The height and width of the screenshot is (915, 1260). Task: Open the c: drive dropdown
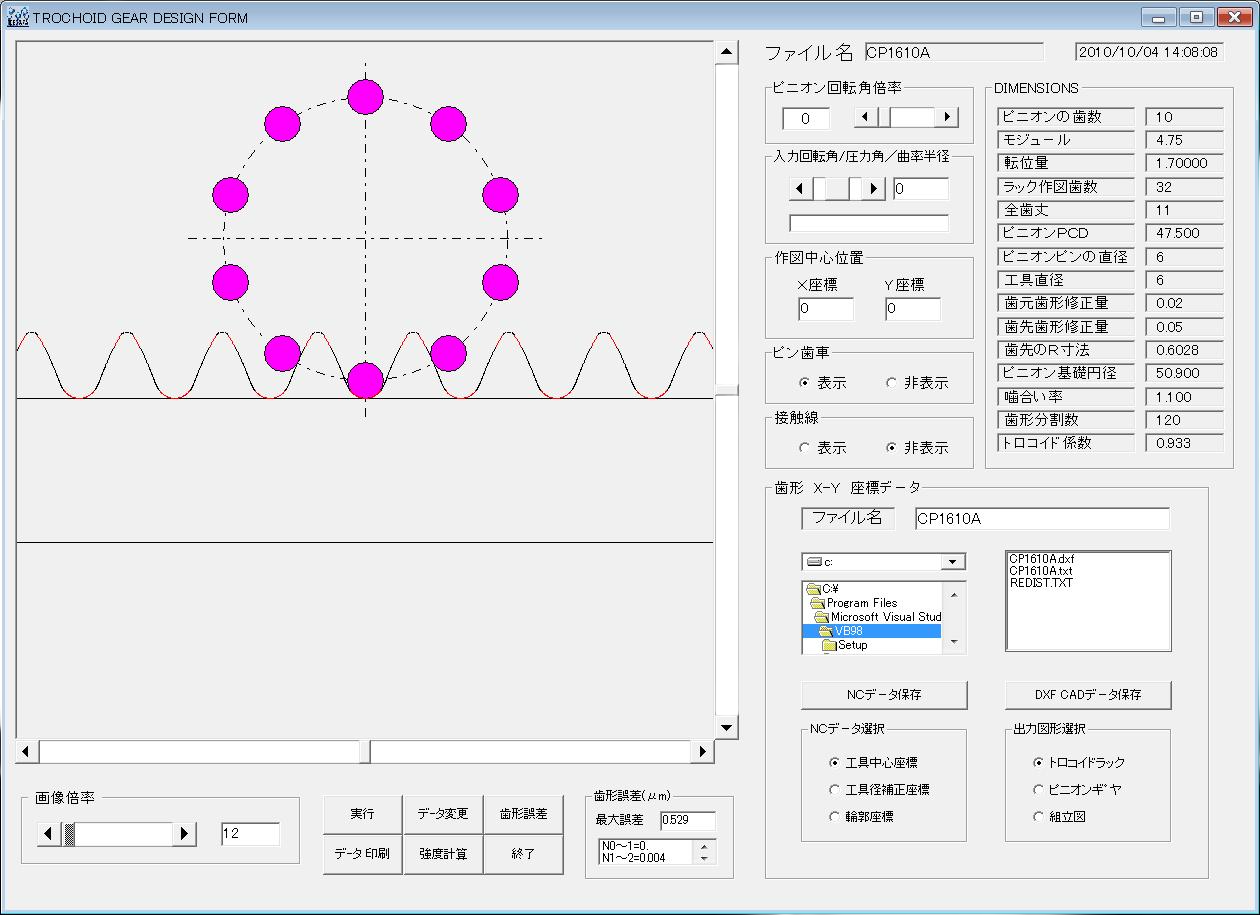pos(954,562)
